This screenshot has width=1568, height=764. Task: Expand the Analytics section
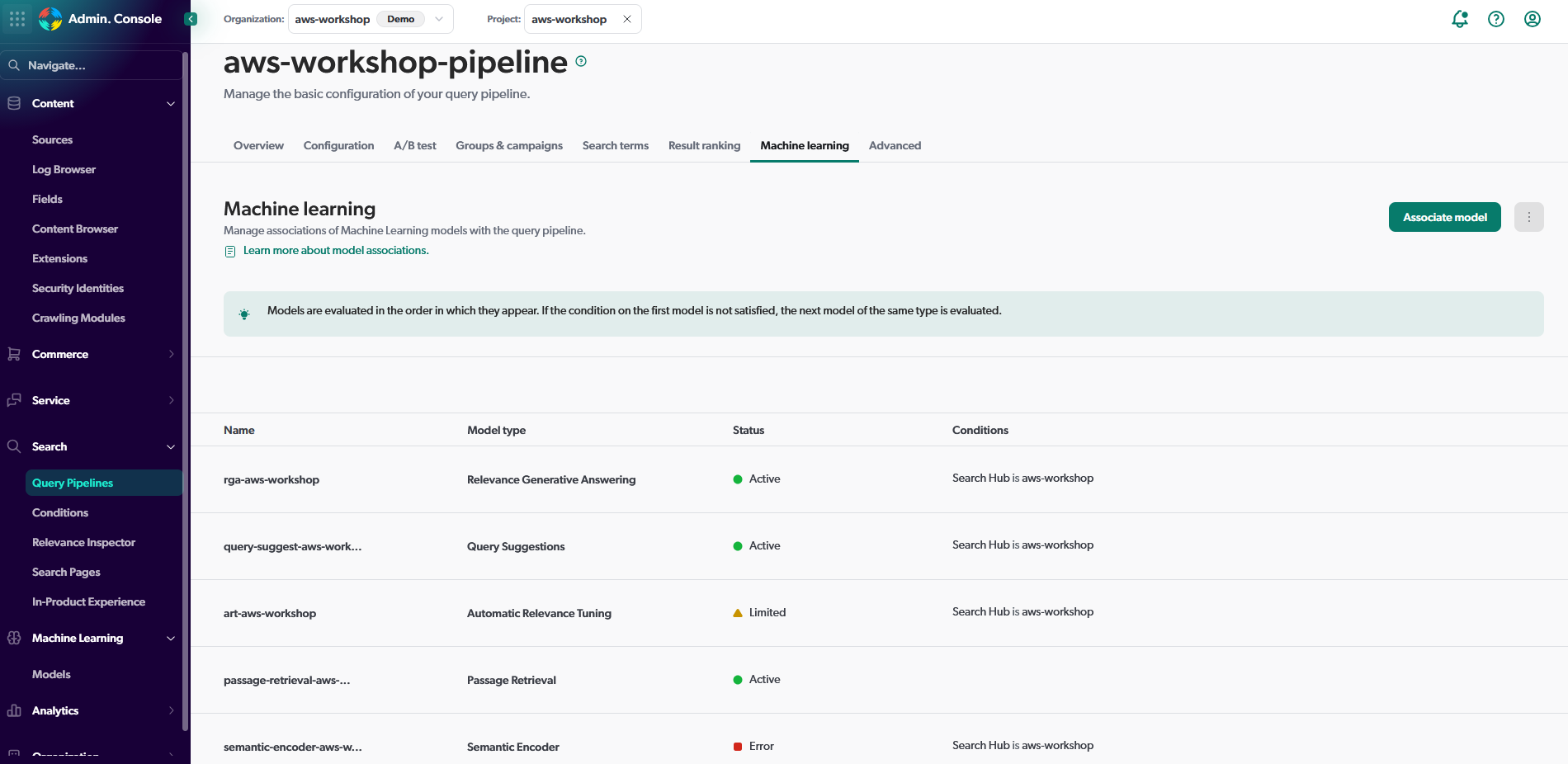(171, 710)
